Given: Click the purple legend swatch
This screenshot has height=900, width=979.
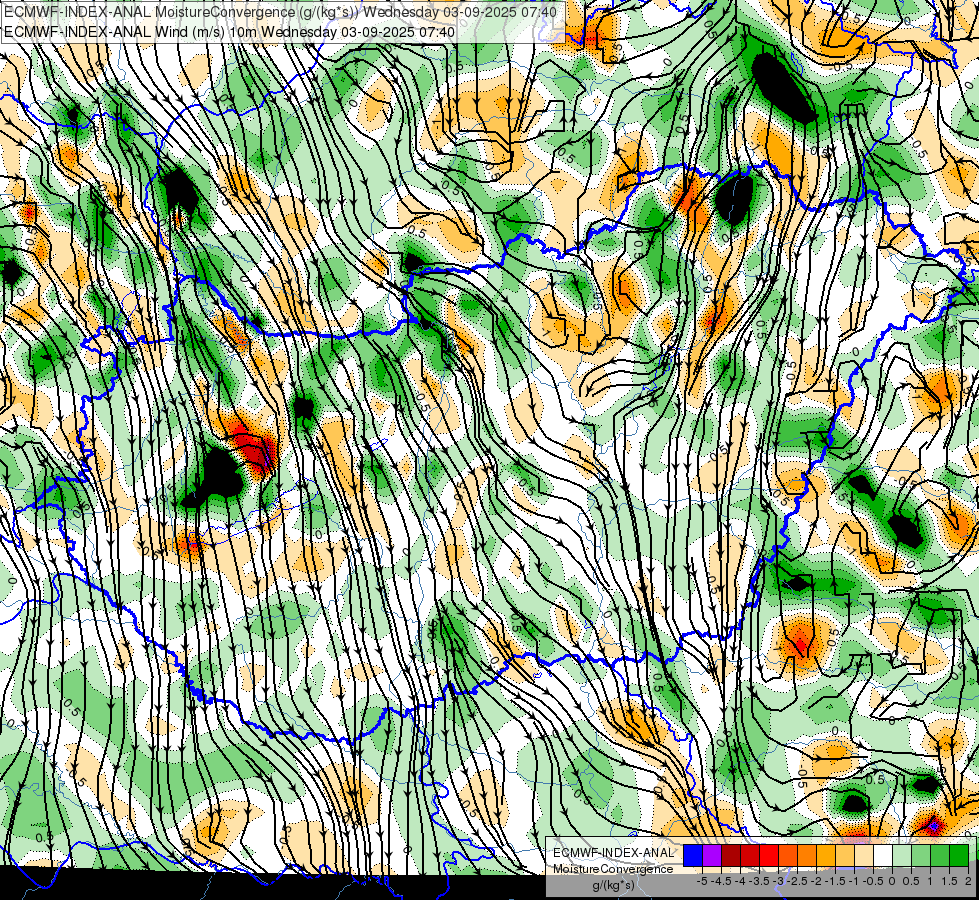Looking at the screenshot, I should tap(712, 855).
